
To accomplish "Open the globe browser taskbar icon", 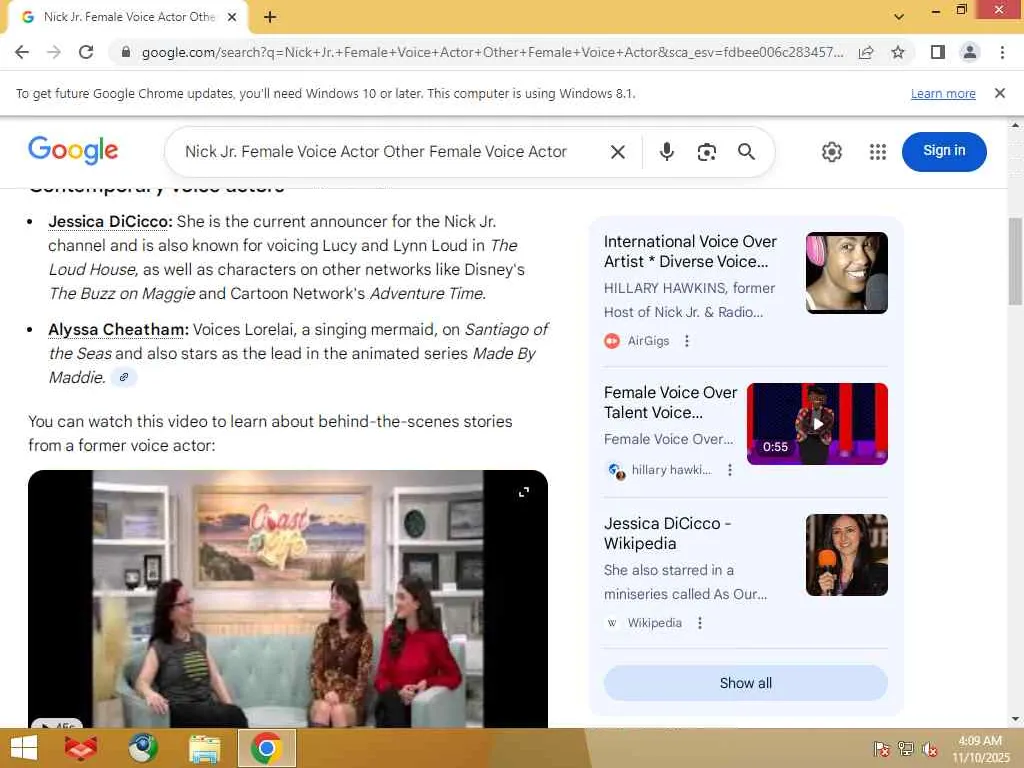I will (142, 748).
